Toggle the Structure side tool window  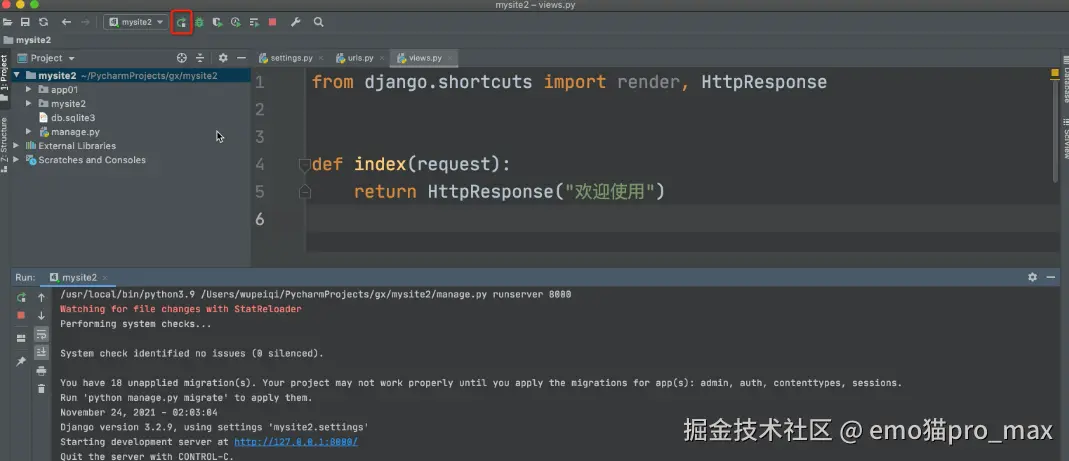tap(5, 145)
